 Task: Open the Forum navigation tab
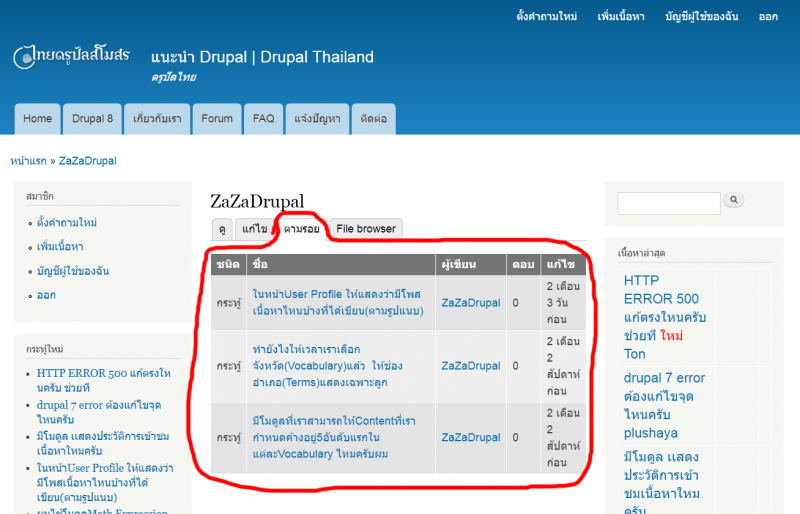point(217,119)
